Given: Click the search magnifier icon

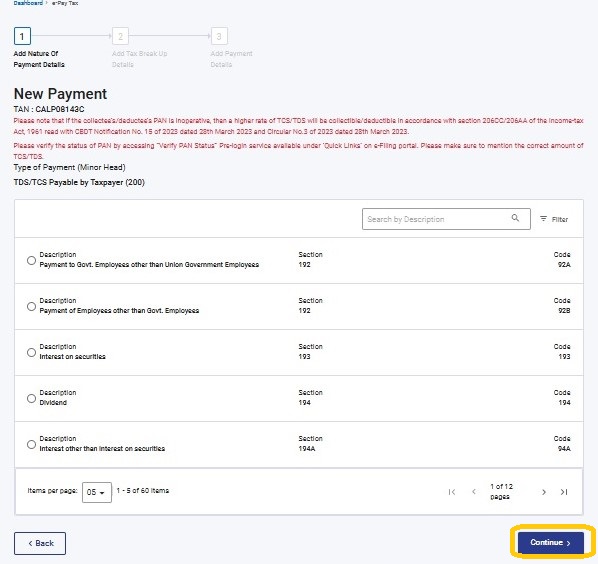Looking at the screenshot, I should (515, 218).
